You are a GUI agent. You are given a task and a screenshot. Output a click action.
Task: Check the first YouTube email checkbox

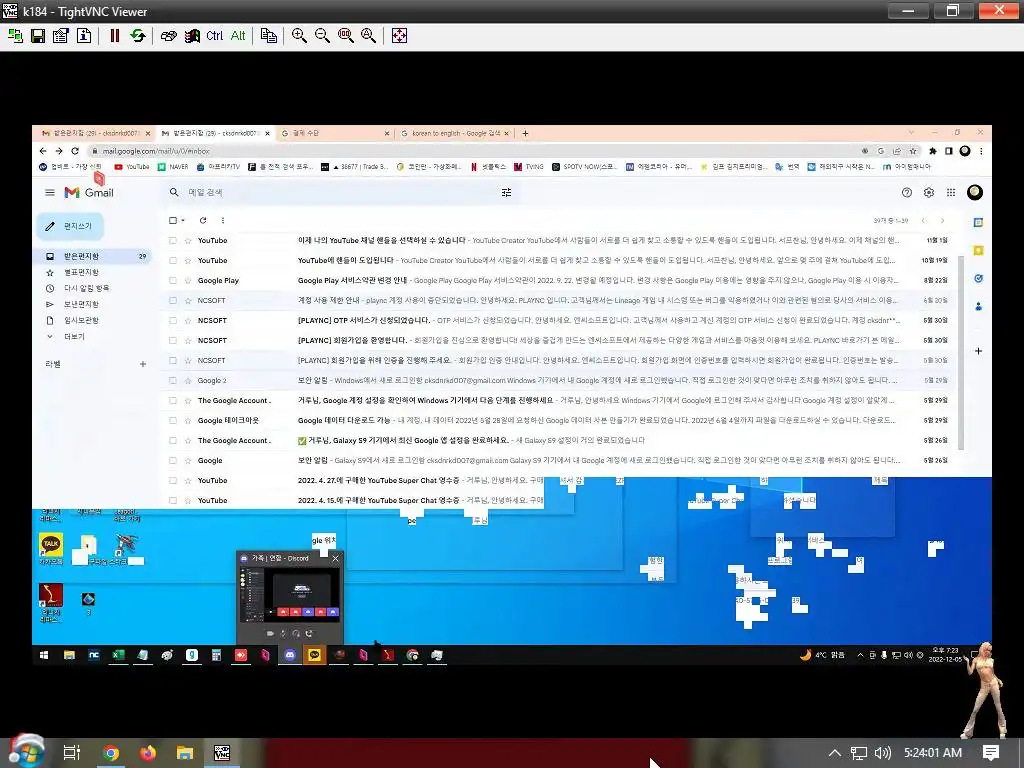click(x=173, y=240)
